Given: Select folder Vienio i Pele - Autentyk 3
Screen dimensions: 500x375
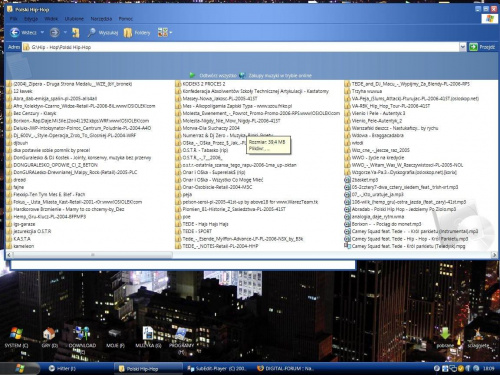Looking at the screenshot, I should click(x=378, y=113).
